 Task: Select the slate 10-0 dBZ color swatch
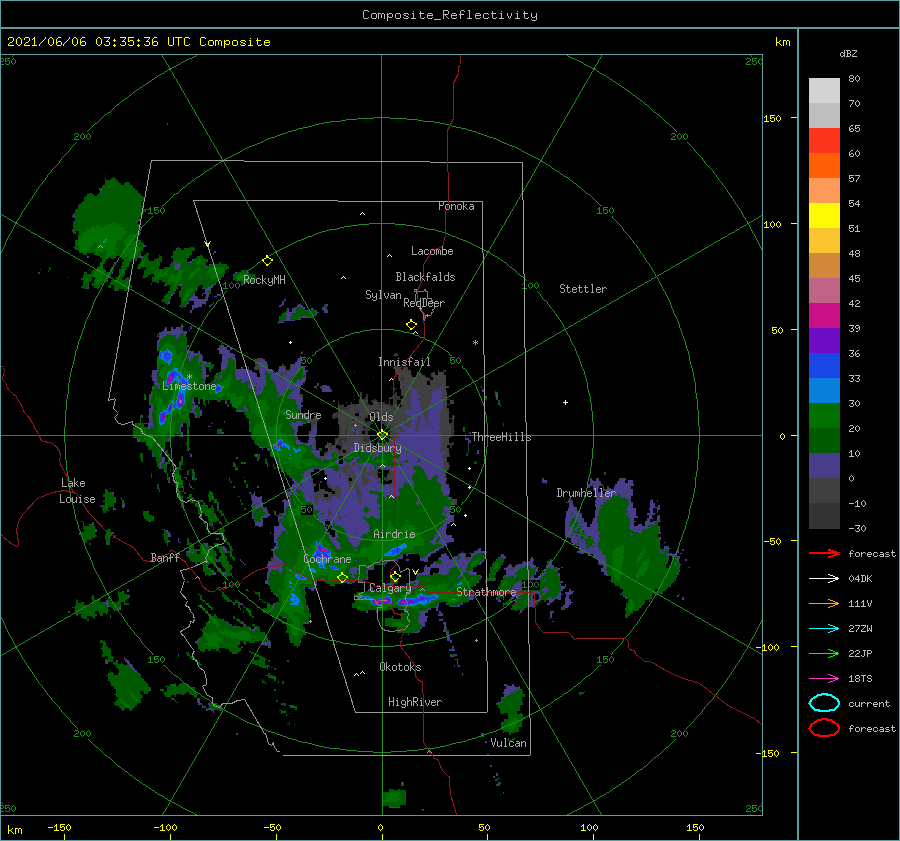tap(824, 466)
